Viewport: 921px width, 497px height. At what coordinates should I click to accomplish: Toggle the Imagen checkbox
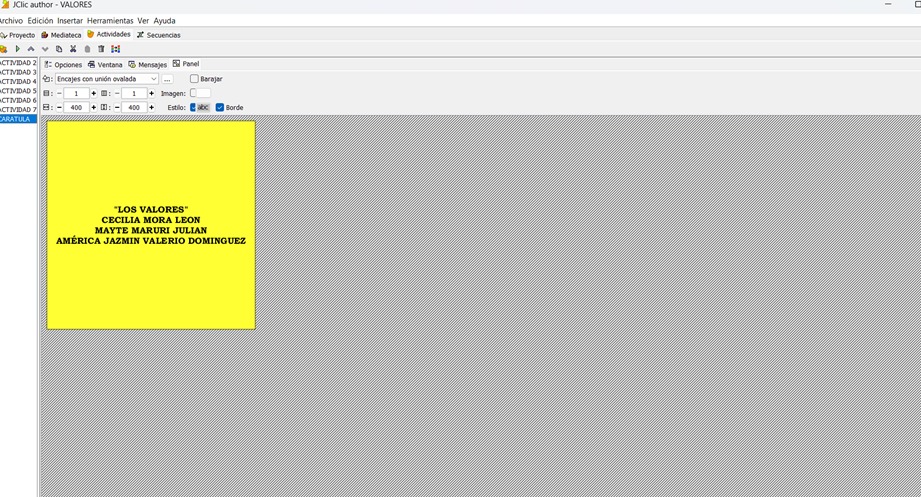(194, 93)
